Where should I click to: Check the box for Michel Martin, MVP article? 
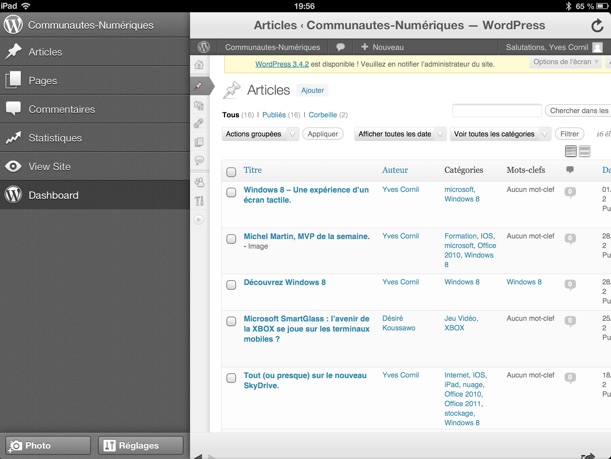coord(231,239)
